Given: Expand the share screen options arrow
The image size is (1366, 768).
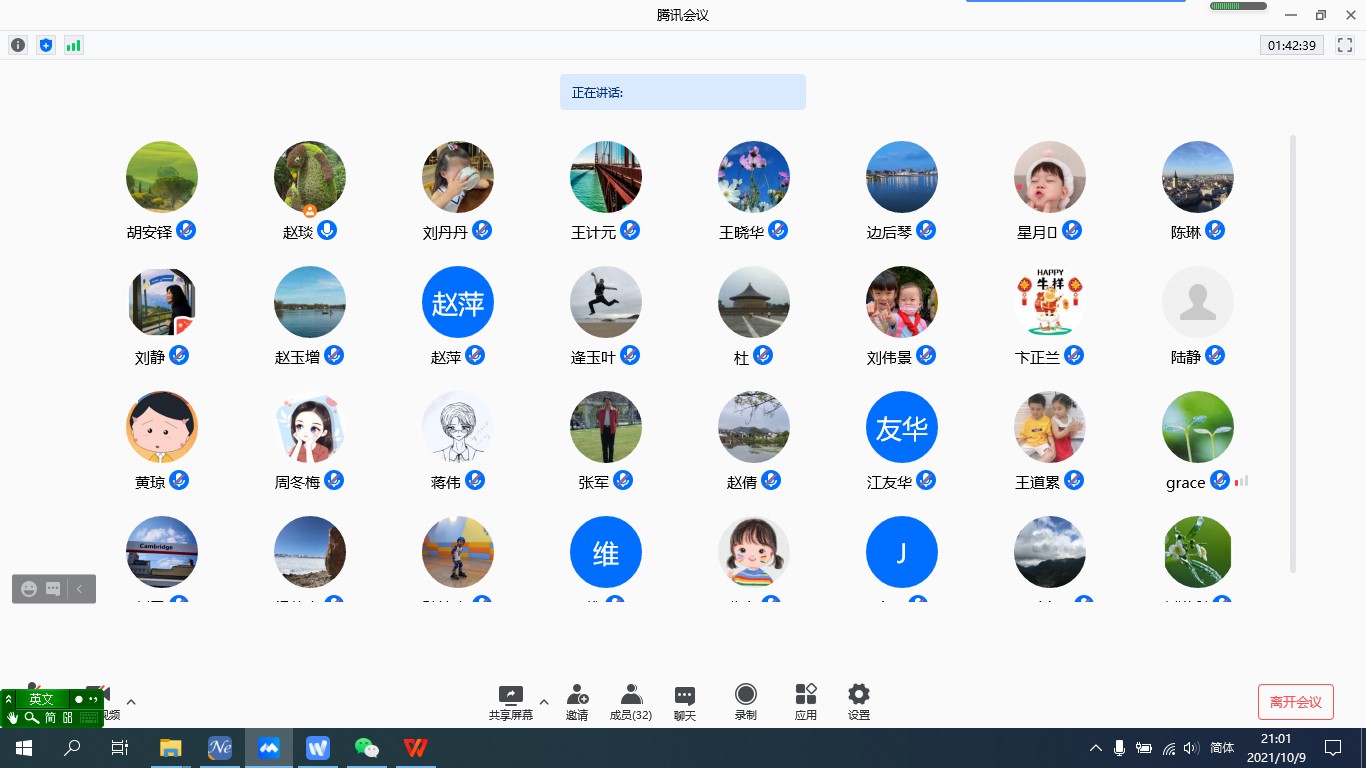Looking at the screenshot, I should click(544, 701).
